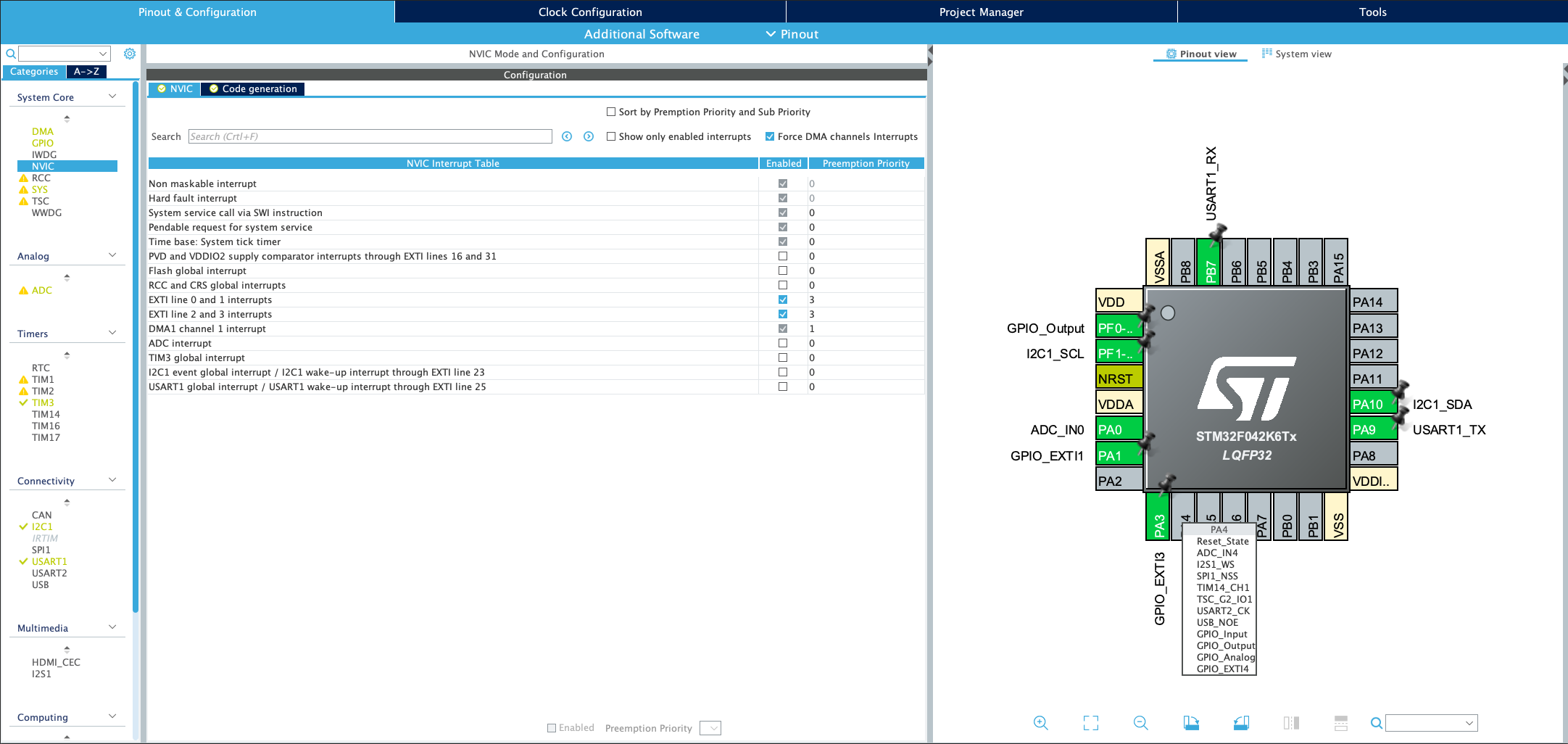This screenshot has height=744, width=1568.
Task: Open Additional Software
Action: (x=642, y=34)
